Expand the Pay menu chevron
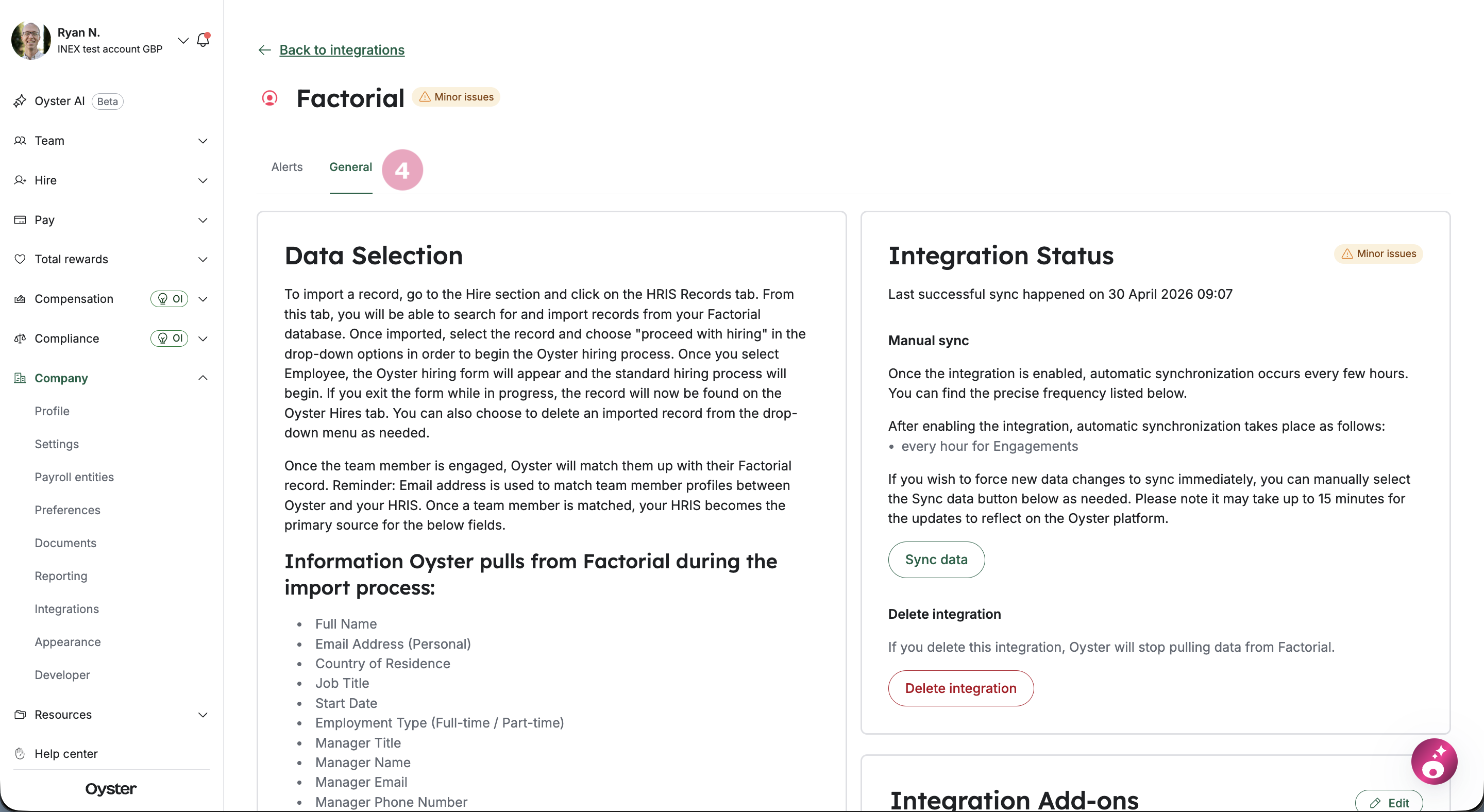 point(203,220)
